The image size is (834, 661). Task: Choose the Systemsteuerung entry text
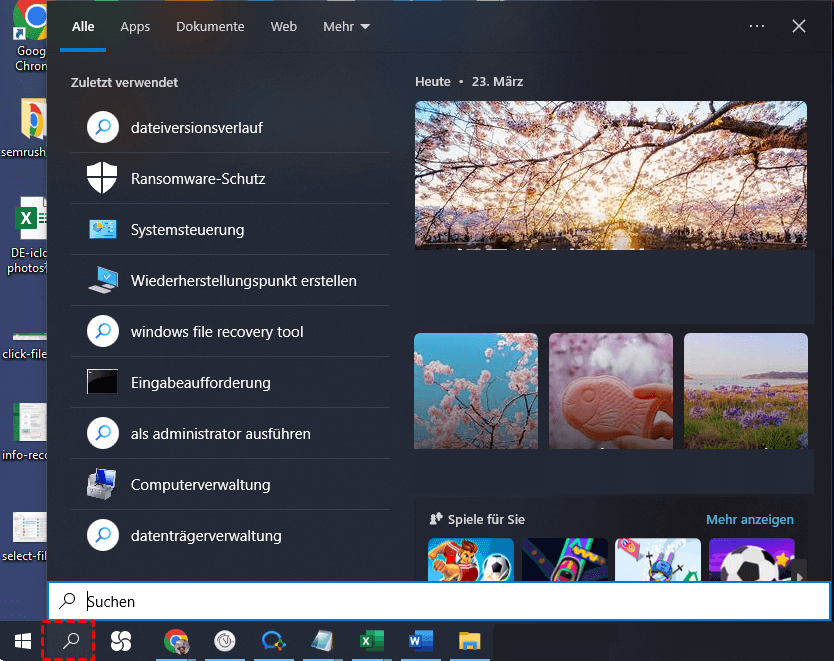[x=187, y=230]
